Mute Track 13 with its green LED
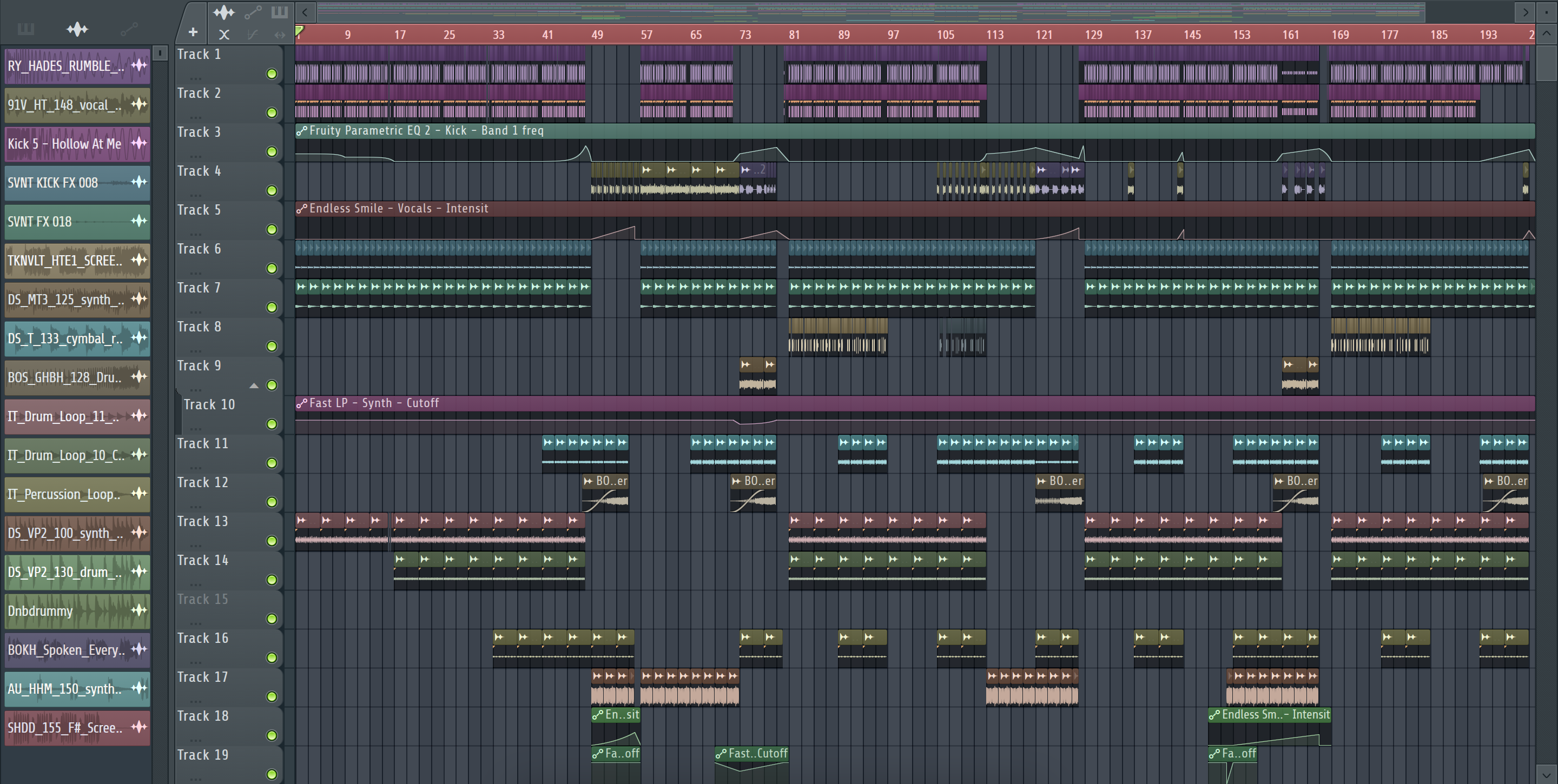1558x784 pixels. (x=272, y=541)
